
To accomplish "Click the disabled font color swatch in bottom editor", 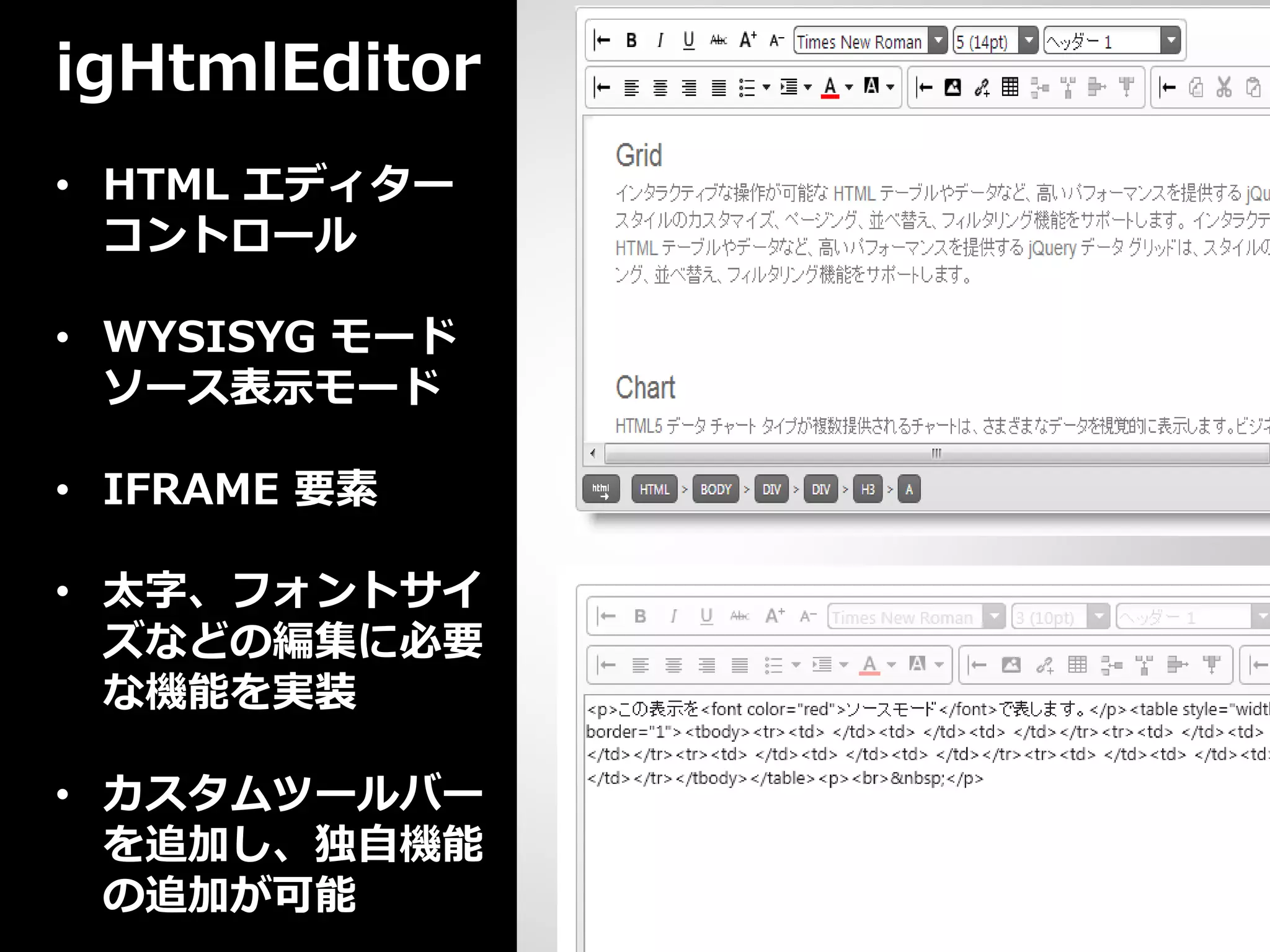I will pos(869,666).
